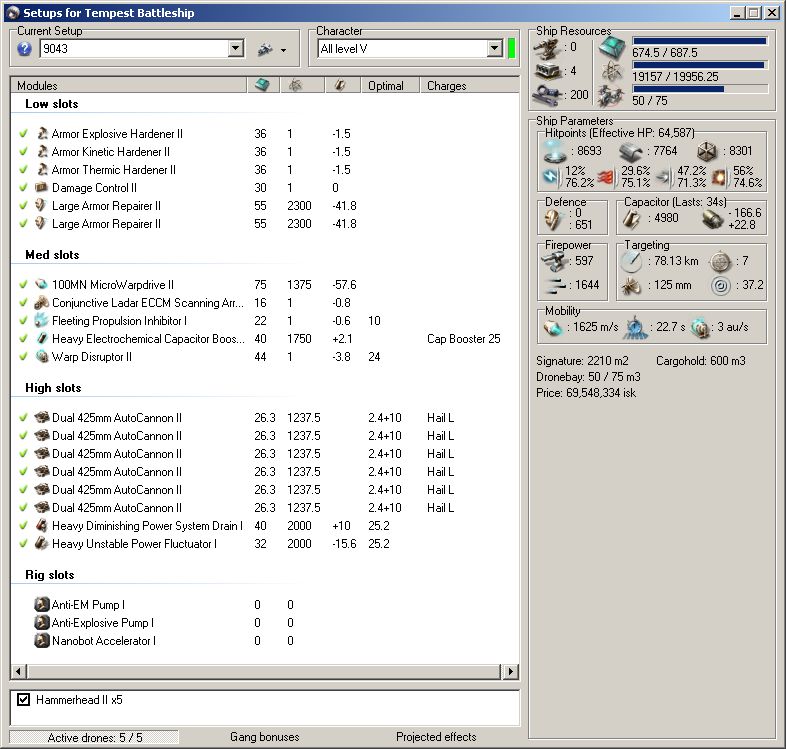Click the CPU column header icon

point(262,85)
